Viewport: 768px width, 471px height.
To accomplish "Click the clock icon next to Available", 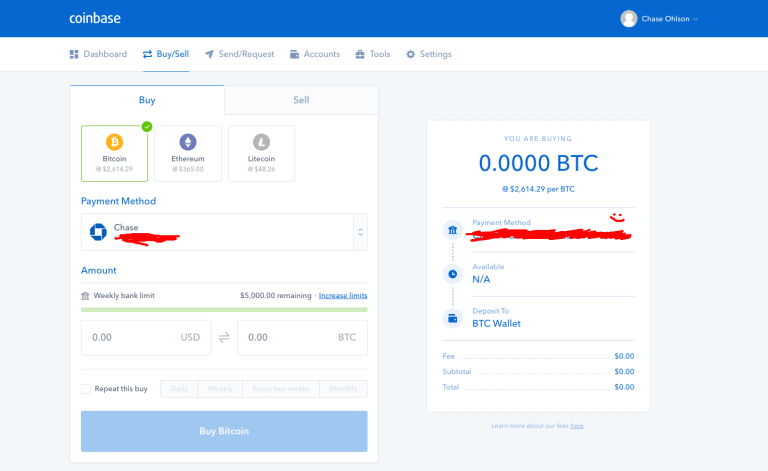I will click(453, 274).
